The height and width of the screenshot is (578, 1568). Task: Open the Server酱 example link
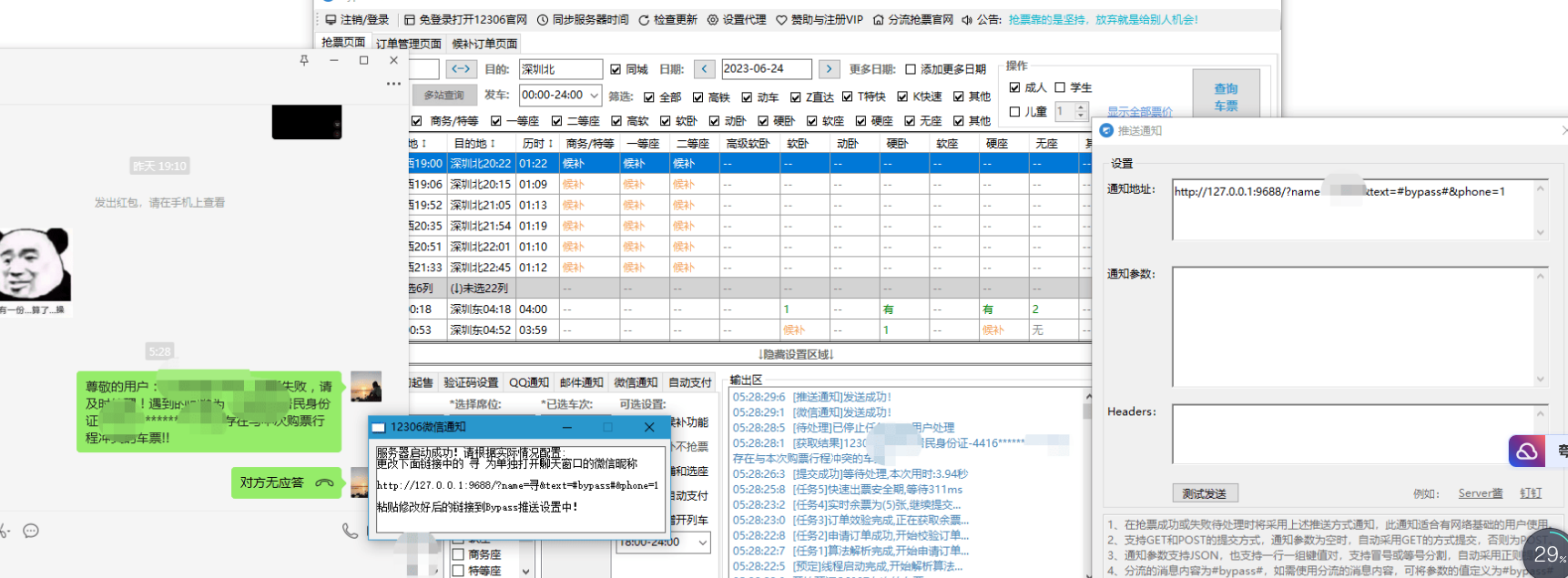(1480, 493)
